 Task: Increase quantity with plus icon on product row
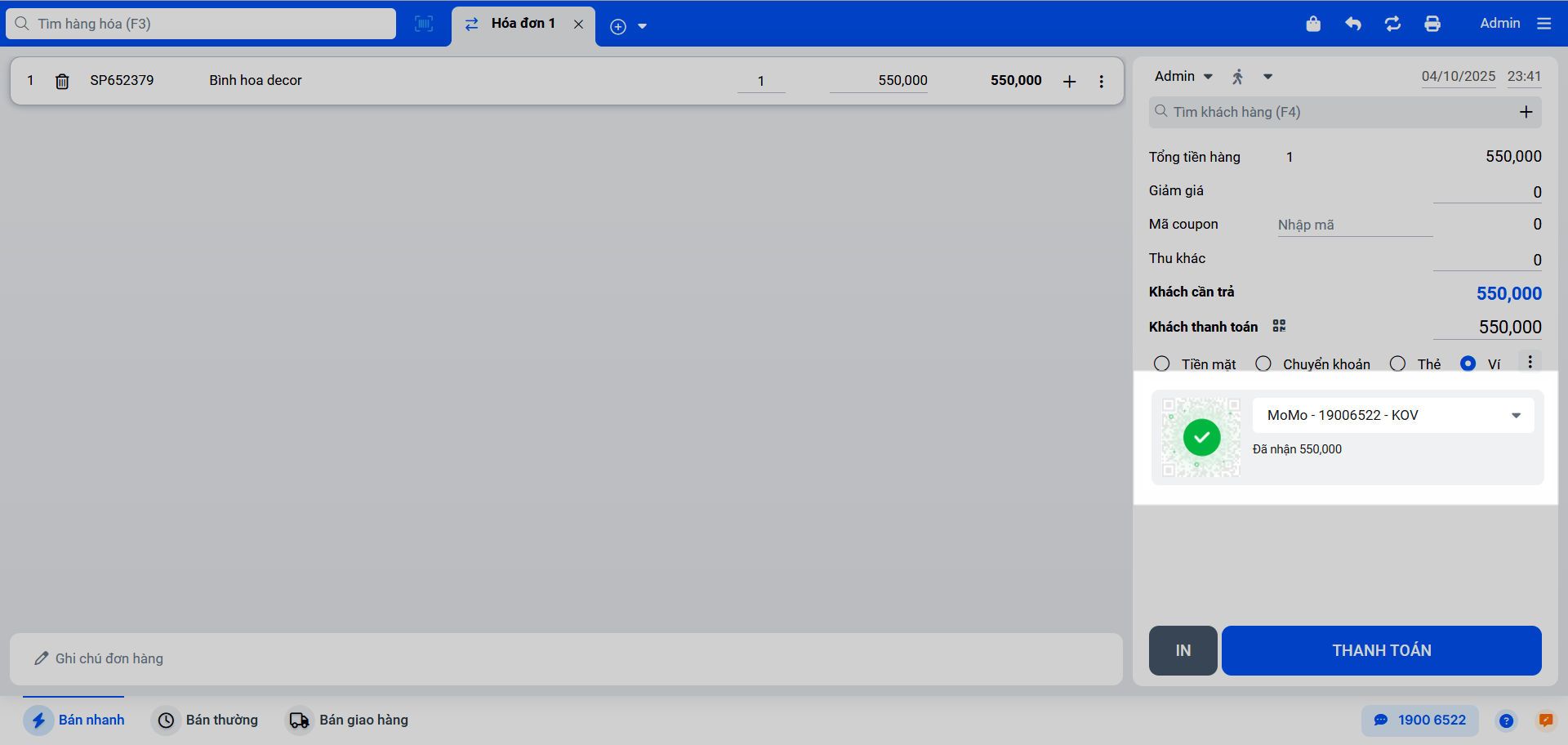tap(1070, 81)
